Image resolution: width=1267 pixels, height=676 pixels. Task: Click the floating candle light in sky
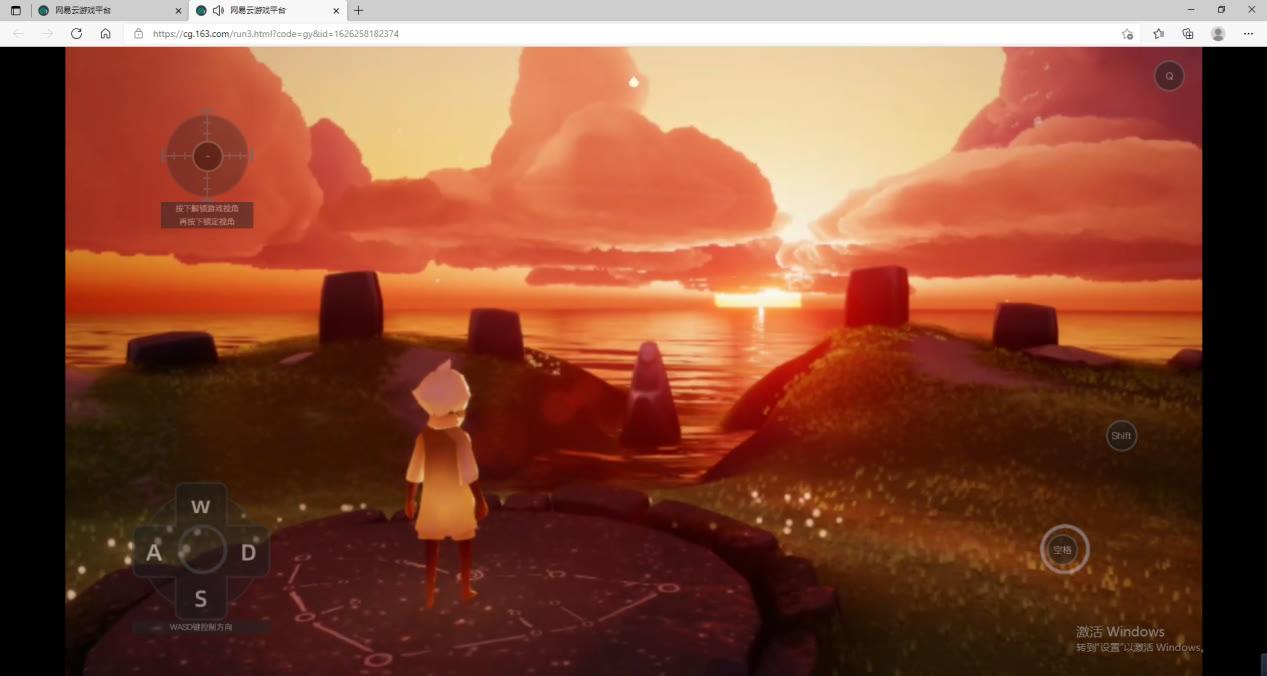(633, 81)
